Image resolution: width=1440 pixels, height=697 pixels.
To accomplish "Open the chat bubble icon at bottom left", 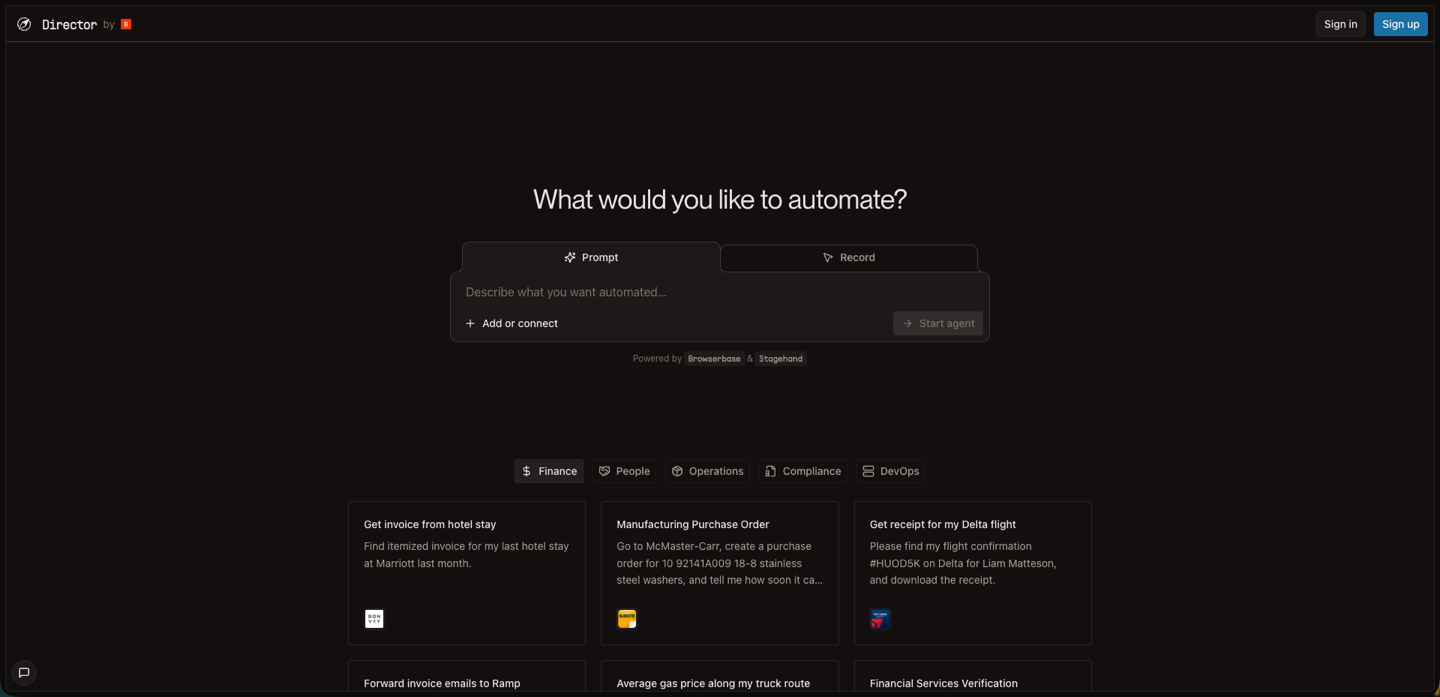I will pos(24,673).
